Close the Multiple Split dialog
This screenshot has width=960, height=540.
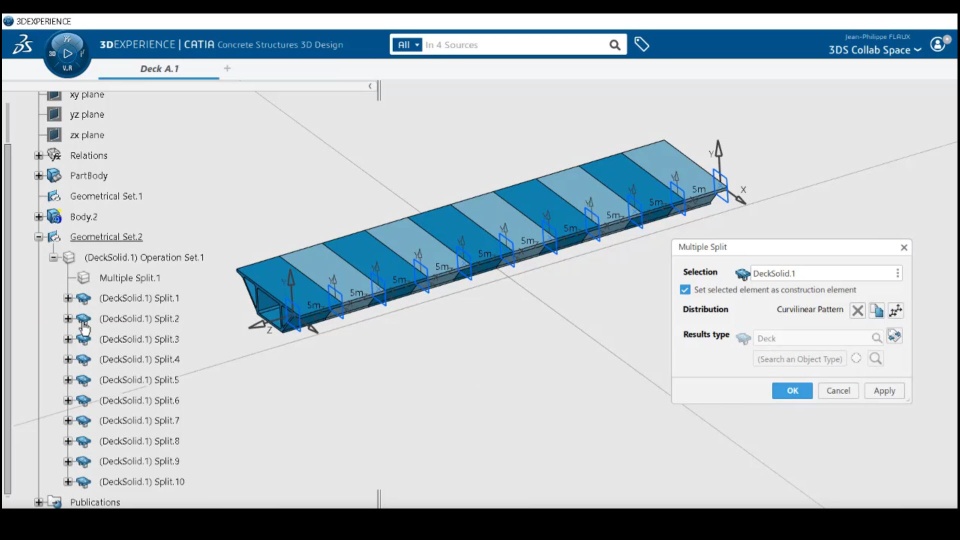click(x=904, y=247)
